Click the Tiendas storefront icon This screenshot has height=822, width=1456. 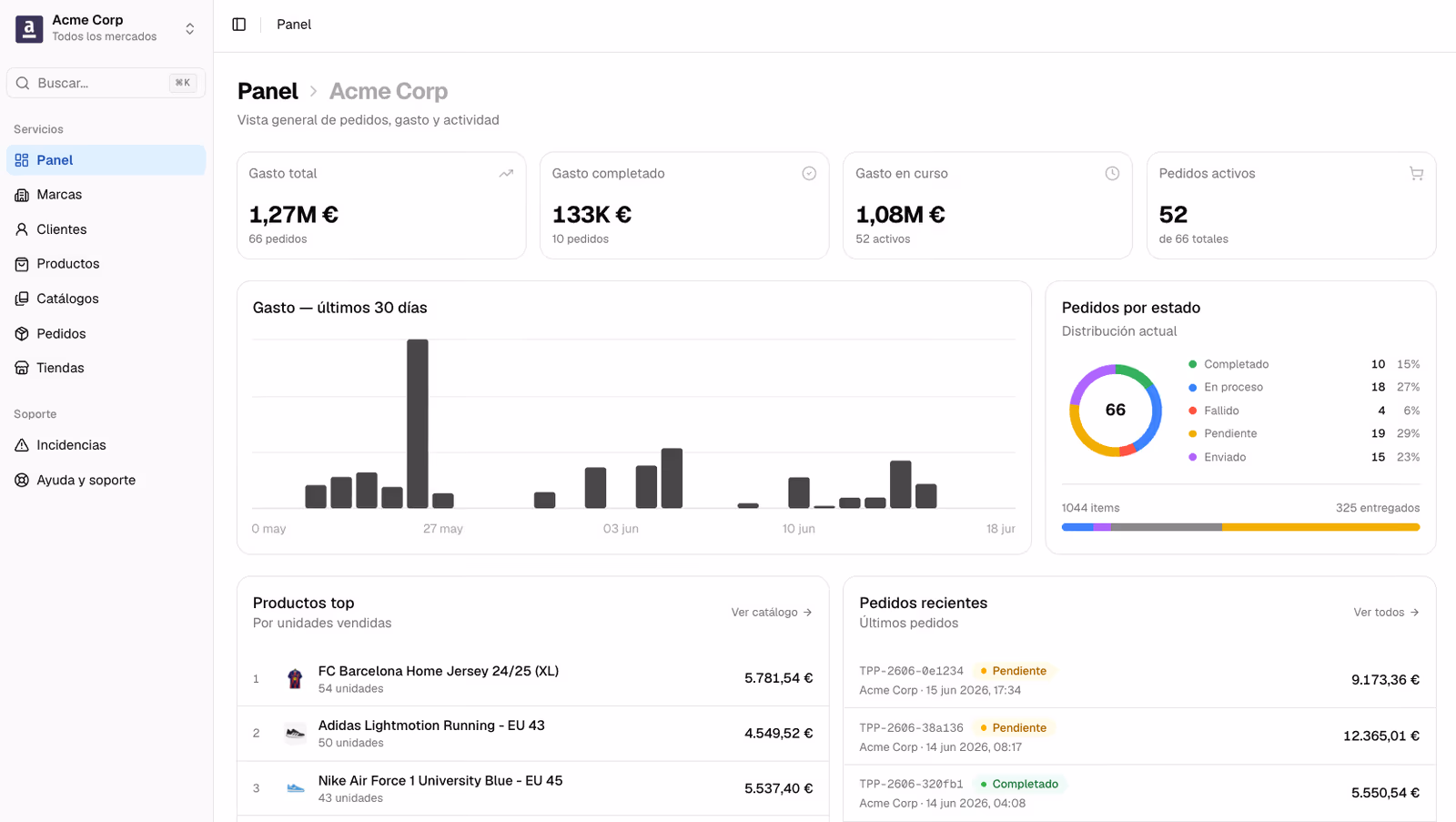pos(22,368)
